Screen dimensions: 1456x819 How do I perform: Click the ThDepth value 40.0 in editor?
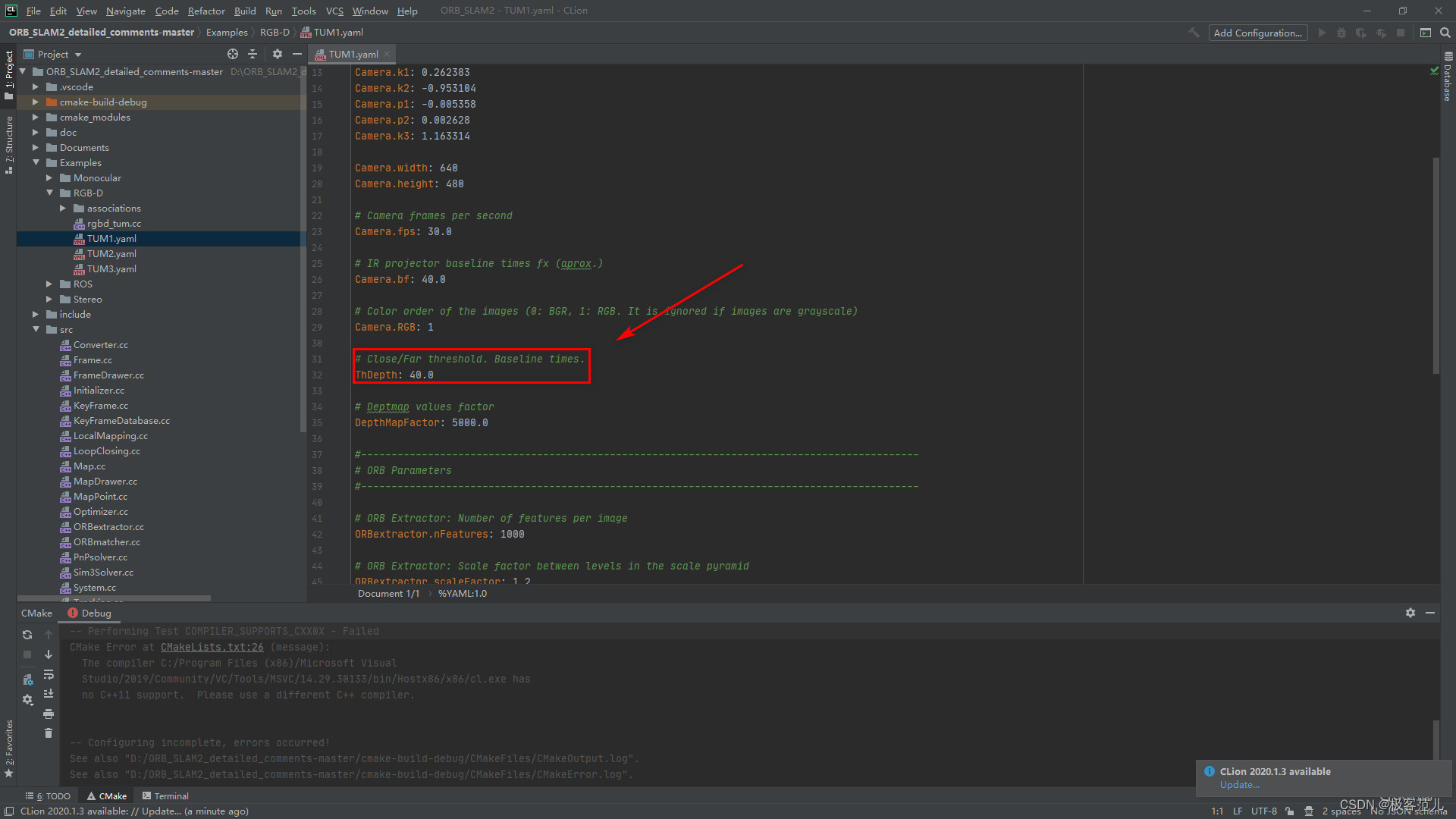pyautogui.click(x=422, y=375)
